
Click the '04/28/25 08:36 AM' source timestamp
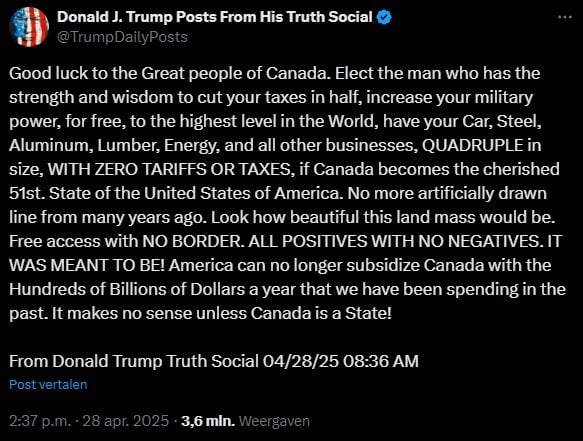tap(341, 361)
